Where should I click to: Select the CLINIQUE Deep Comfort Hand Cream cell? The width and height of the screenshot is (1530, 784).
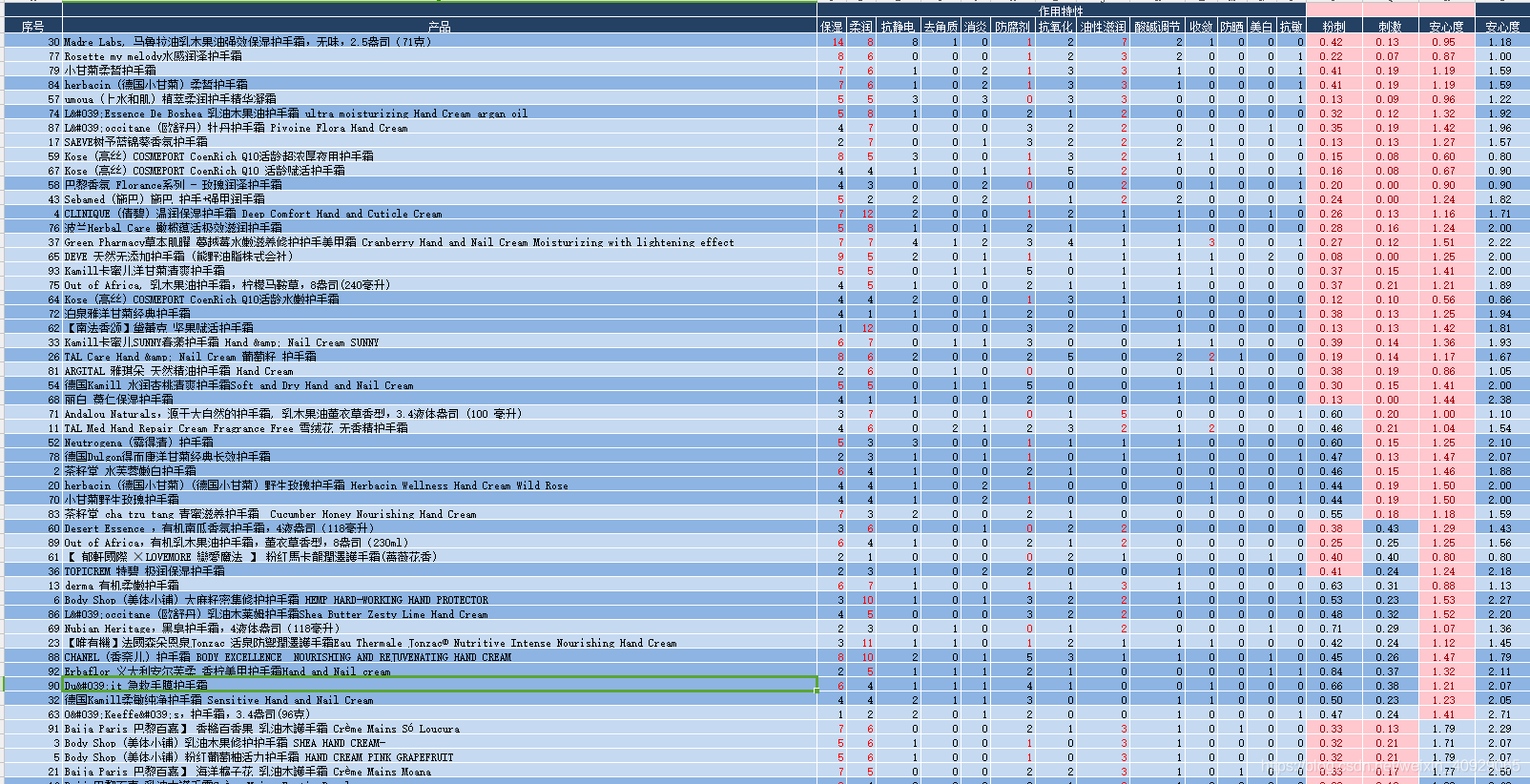[x=440, y=214]
